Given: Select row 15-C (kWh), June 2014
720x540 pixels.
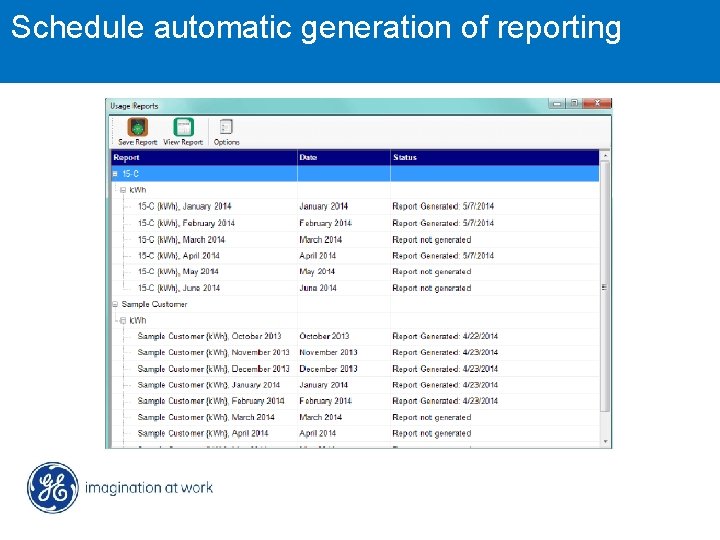Looking at the screenshot, I should 355,288.
